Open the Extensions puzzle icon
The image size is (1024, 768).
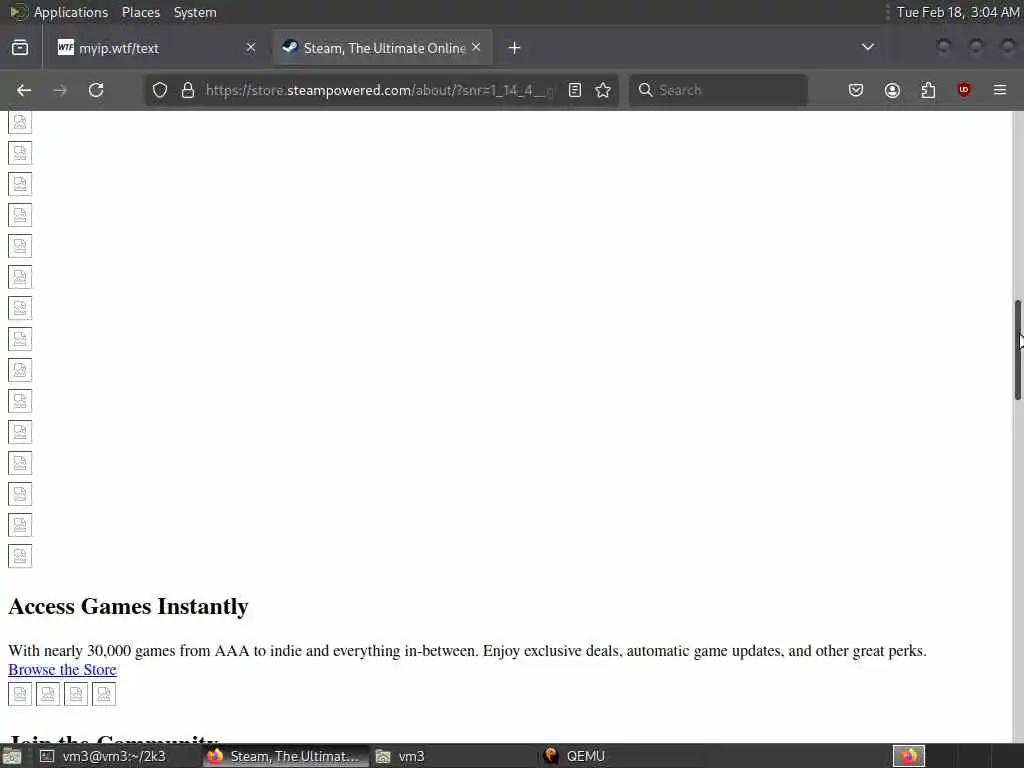coord(928,90)
